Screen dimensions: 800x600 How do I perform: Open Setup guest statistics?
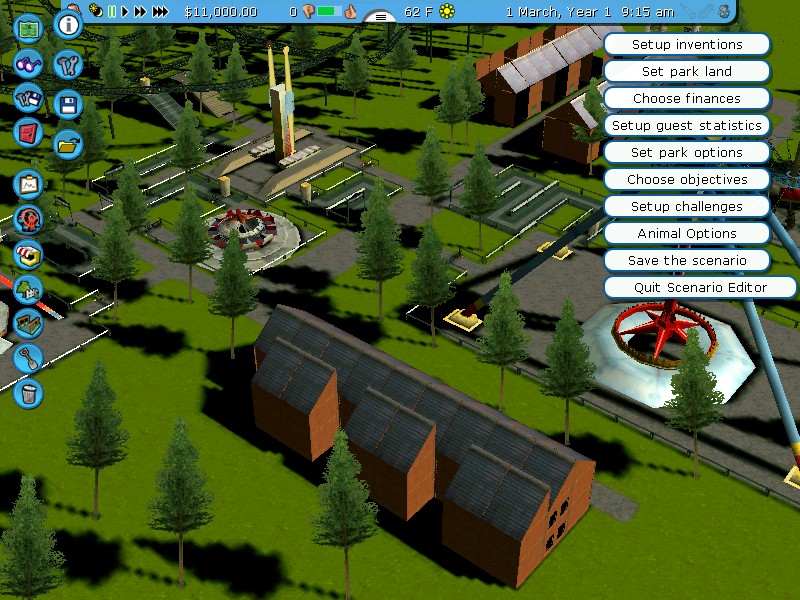tap(687, 126)
